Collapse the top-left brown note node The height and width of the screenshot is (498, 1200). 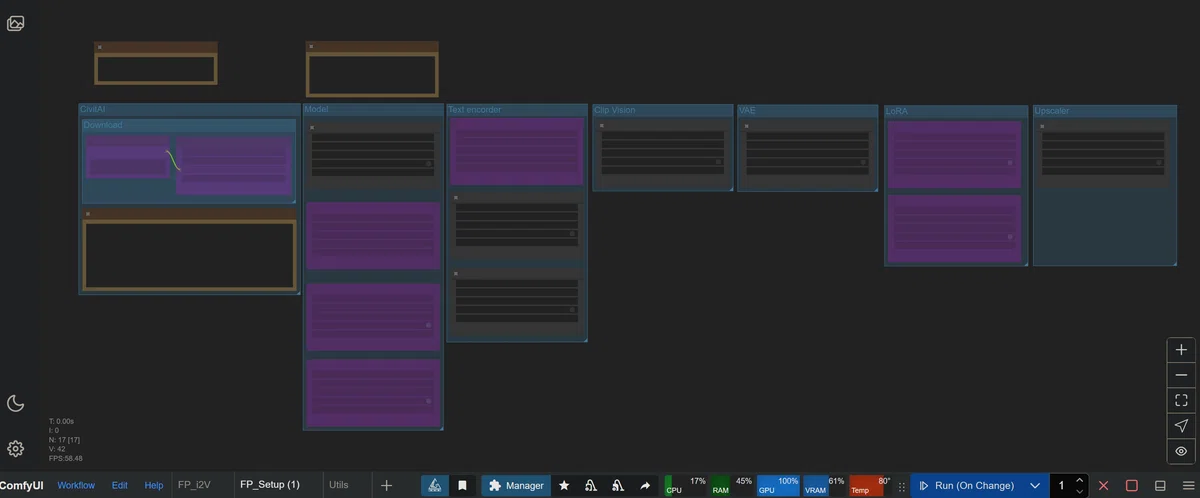tap(99, 47)
